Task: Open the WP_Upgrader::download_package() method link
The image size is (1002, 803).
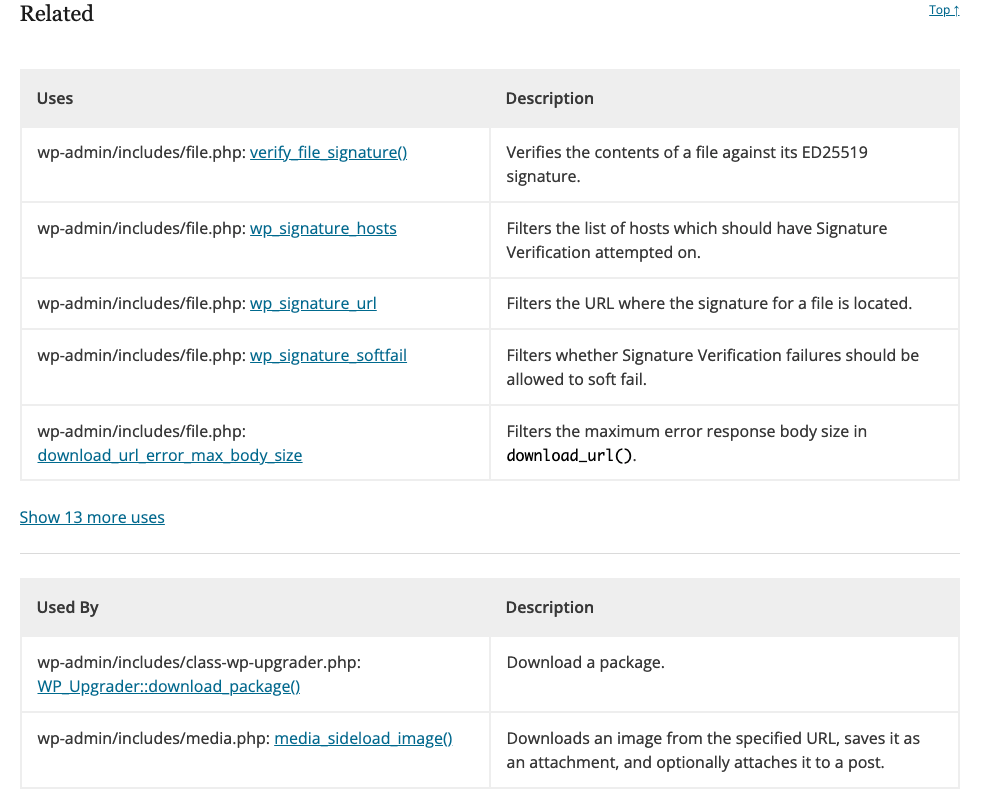Action: 169,686
